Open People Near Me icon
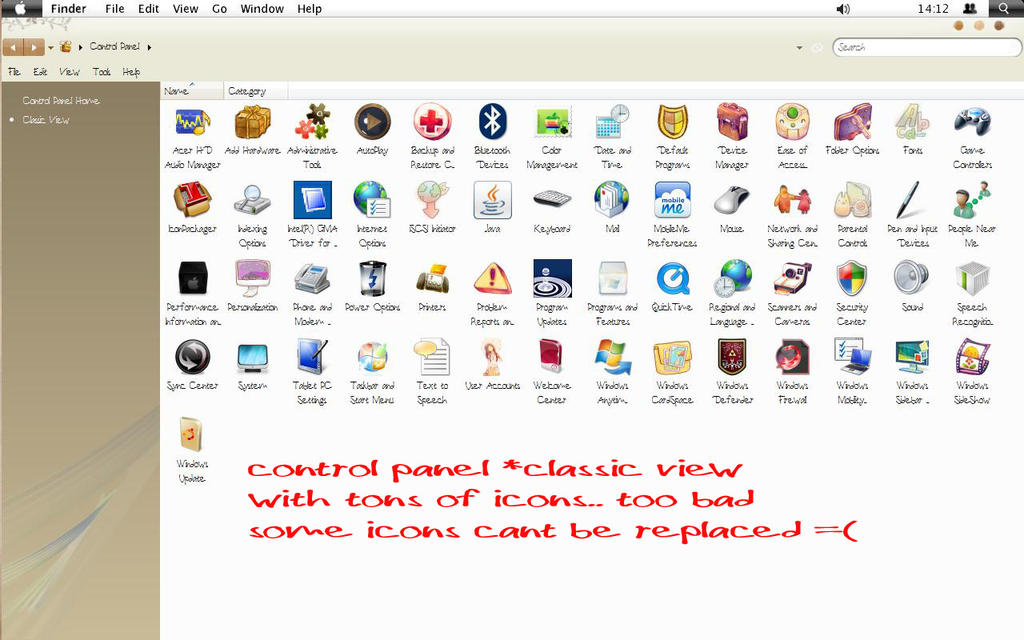 972,200
